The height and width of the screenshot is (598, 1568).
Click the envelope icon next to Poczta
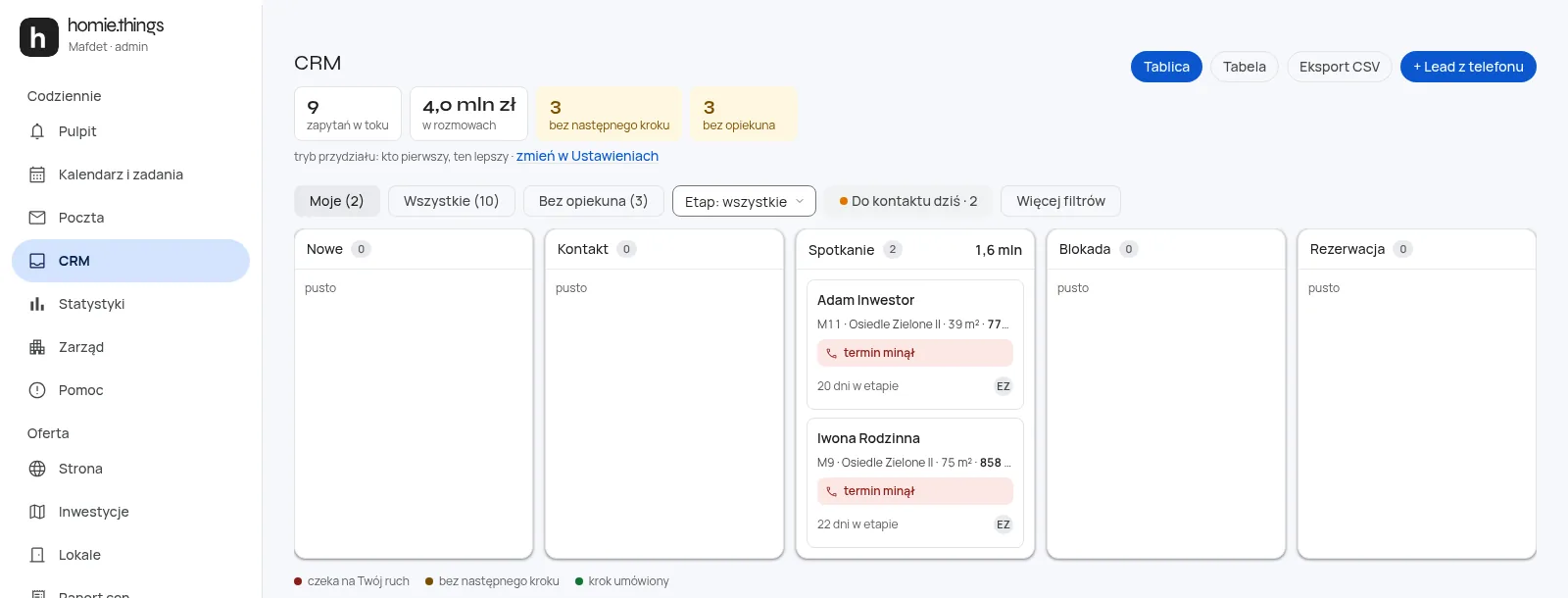coord(37,218)
